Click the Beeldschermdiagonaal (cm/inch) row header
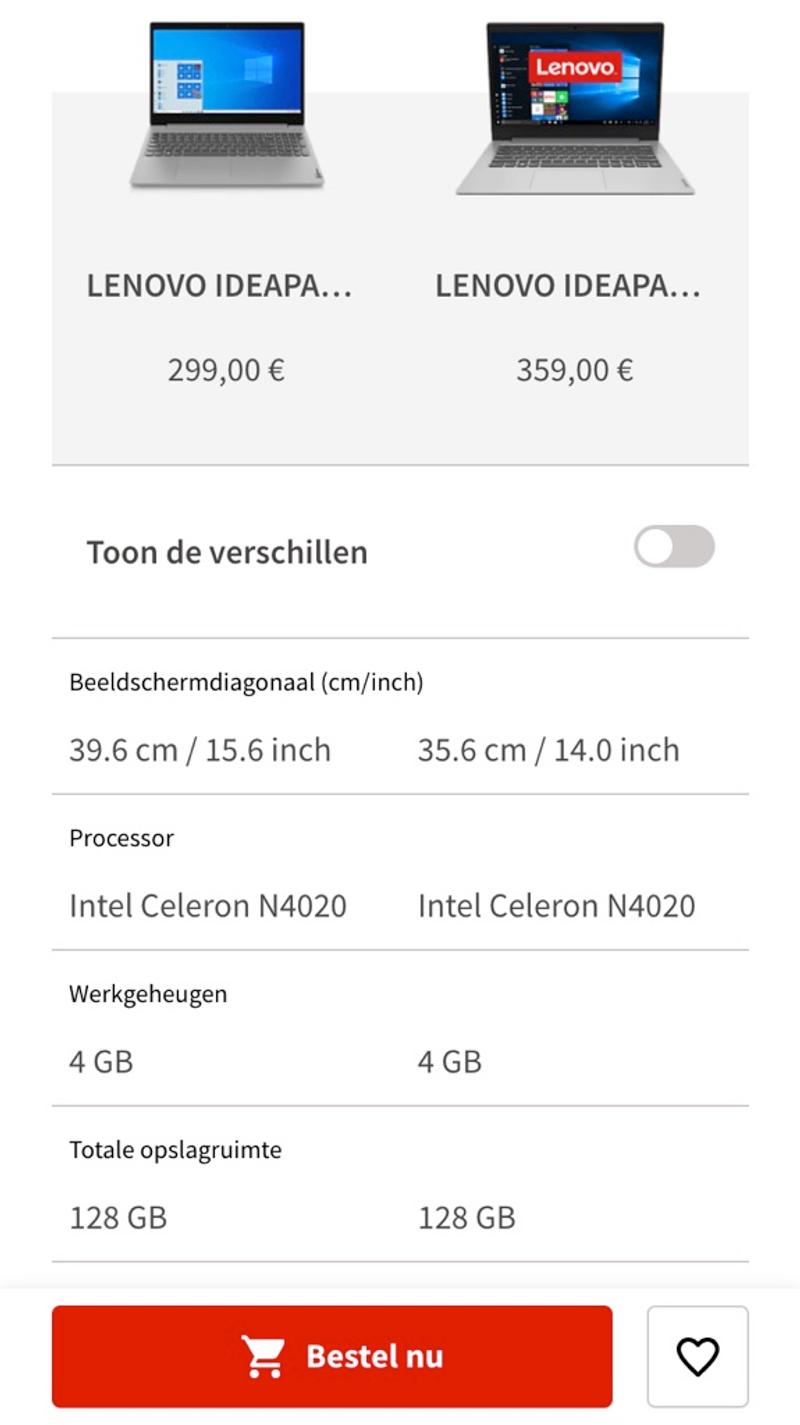The height and width of the screenshot is (1425, 800). (x=246, y=683)
